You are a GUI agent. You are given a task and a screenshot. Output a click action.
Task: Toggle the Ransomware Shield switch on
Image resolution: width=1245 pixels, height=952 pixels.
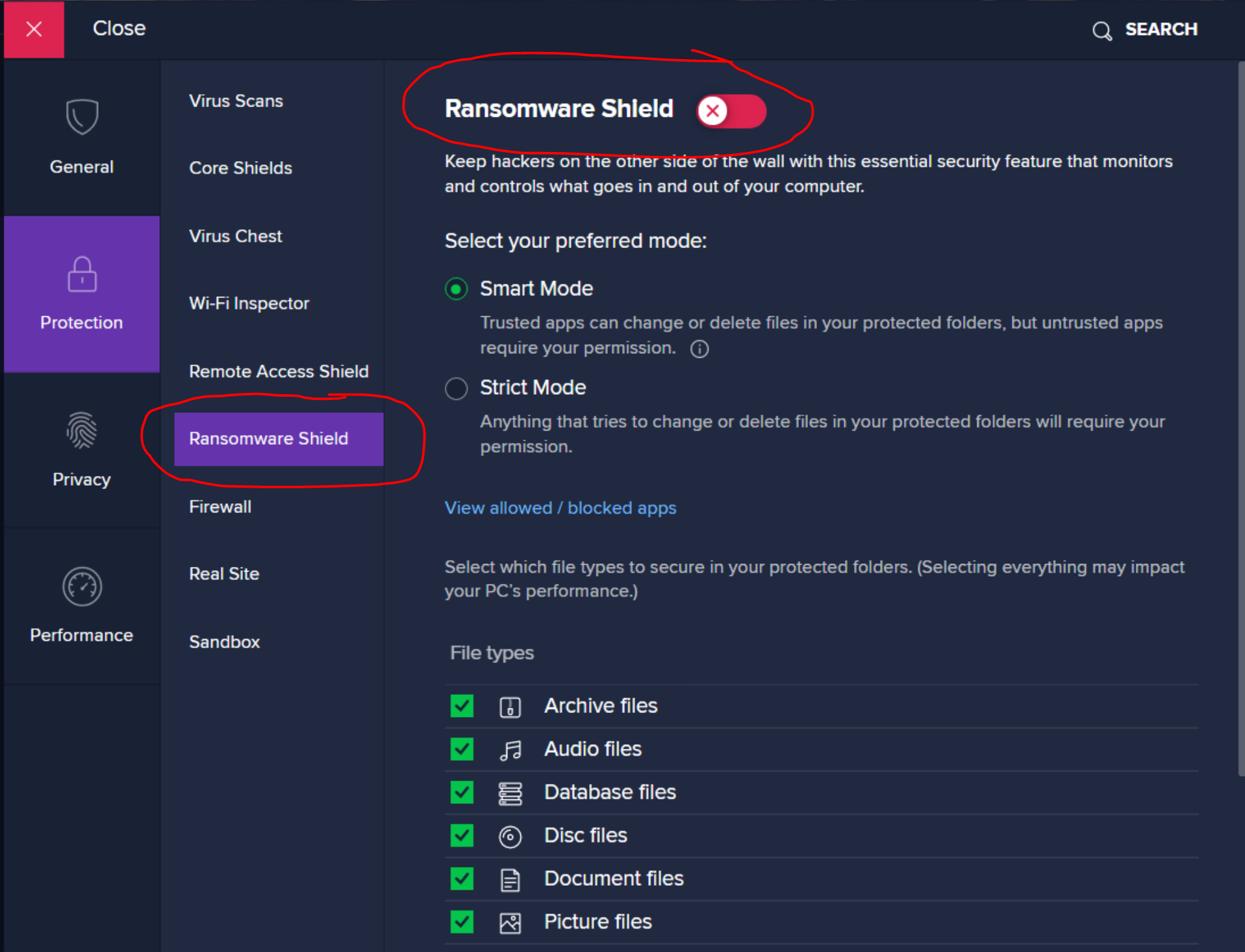point(731,111)
